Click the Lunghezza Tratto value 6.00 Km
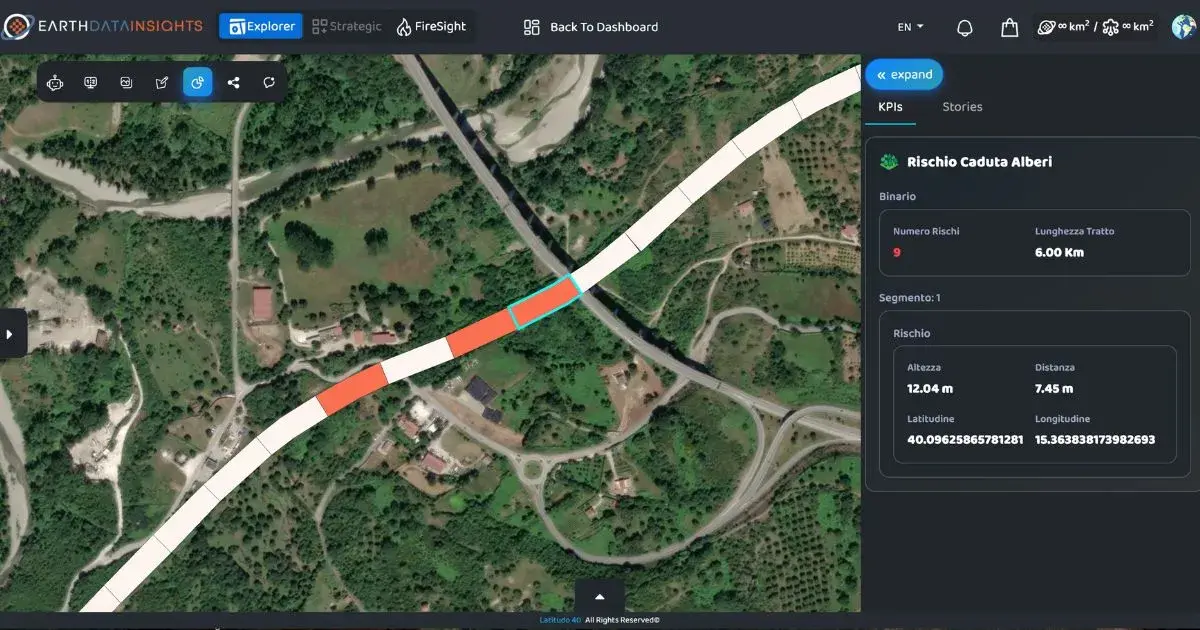This screenshot has height=630, width=1200. click(1059, 252)
